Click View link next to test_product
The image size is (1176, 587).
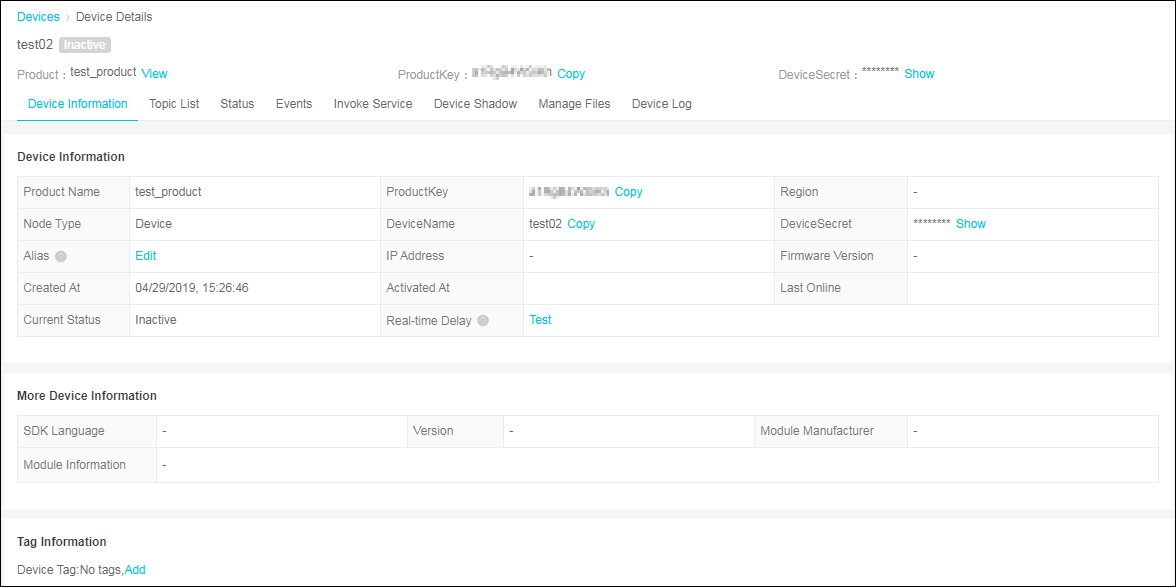point(154,74)
